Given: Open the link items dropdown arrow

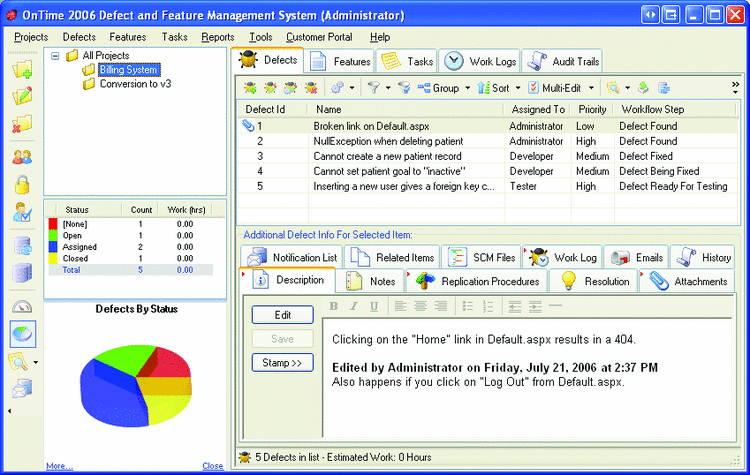Looking at the screenshot, I should click(352, 88).
